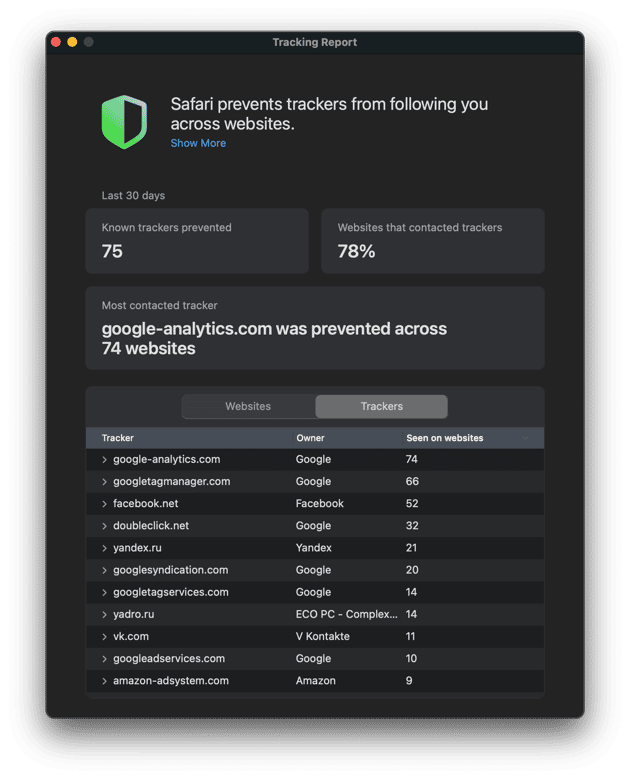630x779 pixels.
Task: Click the yellow minimize window button
Action: point(72,42)
